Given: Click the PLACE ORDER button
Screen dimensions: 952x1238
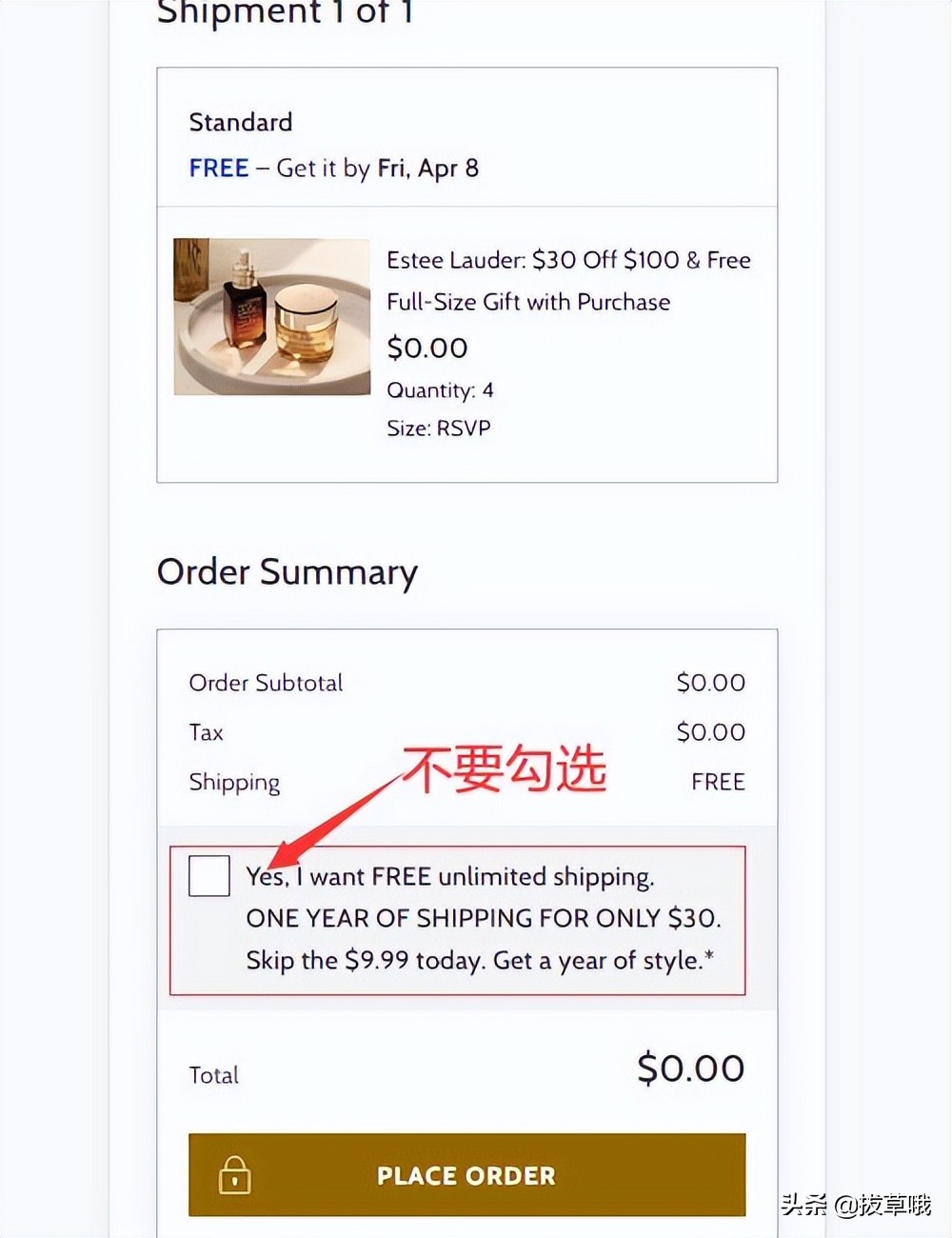Looking at the screenshot, I should click(466, 1174).
